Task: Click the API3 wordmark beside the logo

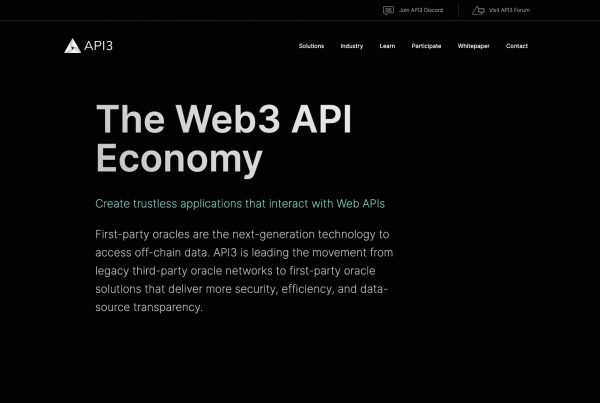Action: point(98,45)
